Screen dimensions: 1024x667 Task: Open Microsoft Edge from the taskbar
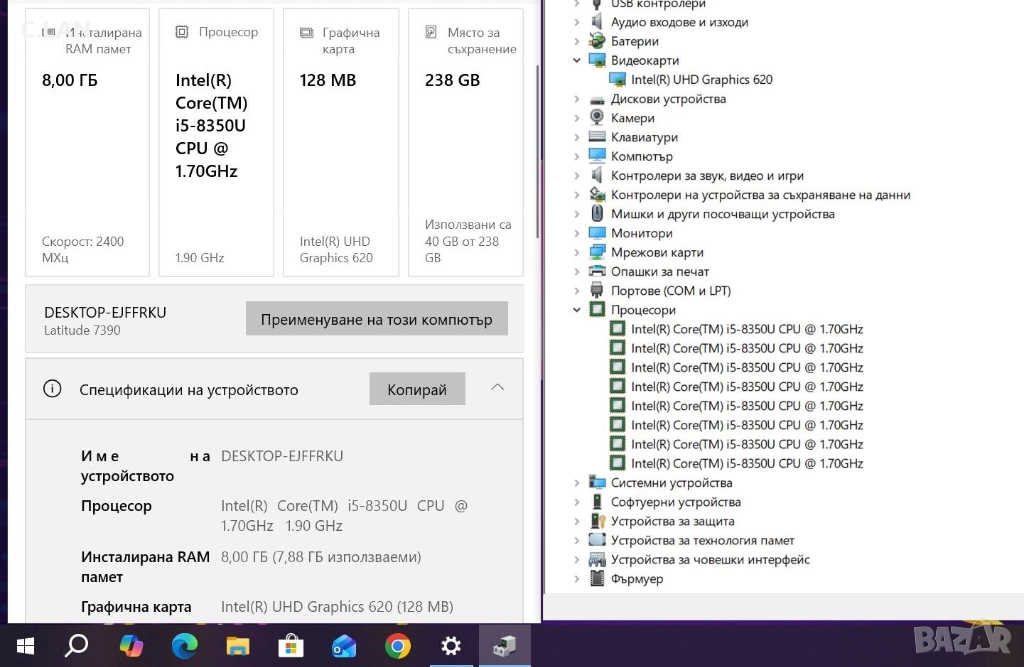(x=184, y=646)
